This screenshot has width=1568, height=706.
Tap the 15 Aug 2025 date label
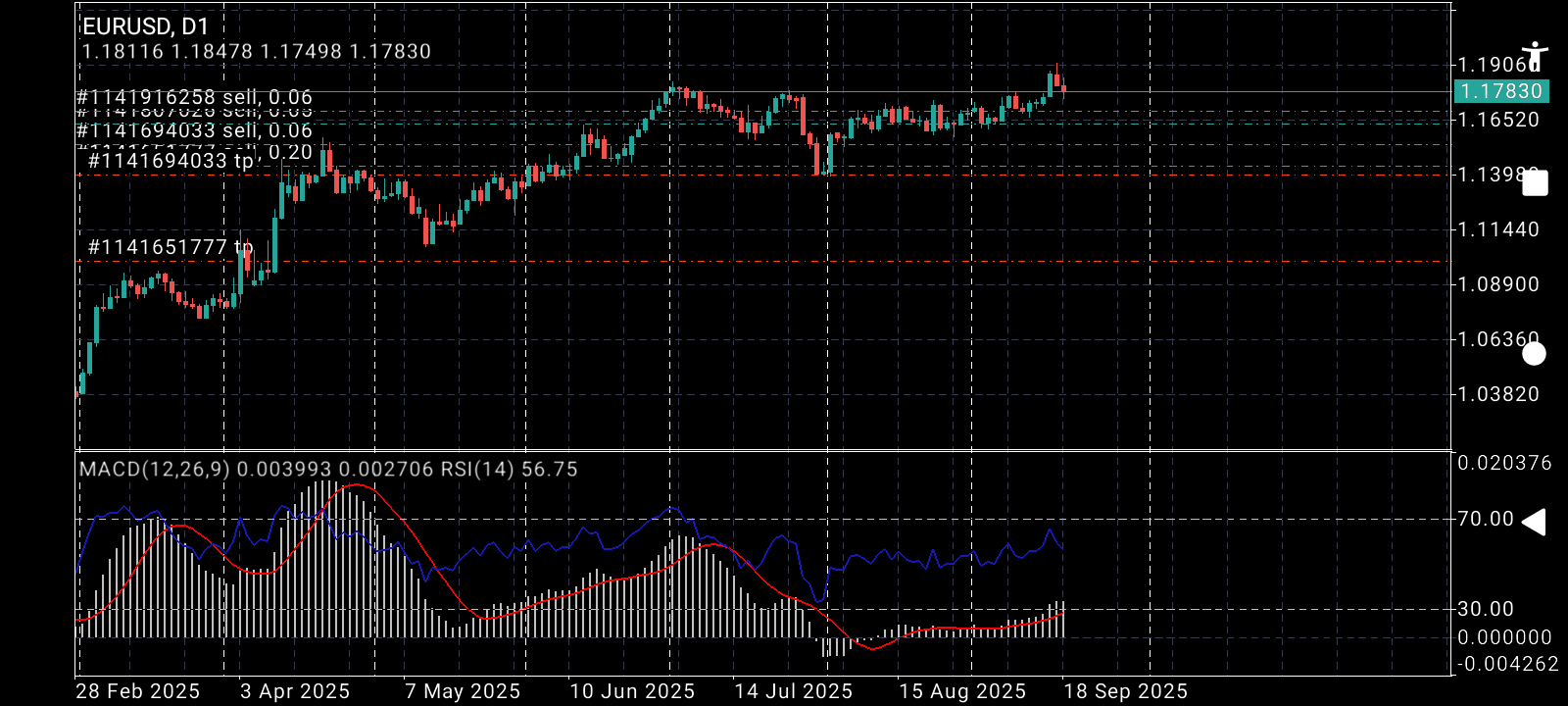(962, 691)
